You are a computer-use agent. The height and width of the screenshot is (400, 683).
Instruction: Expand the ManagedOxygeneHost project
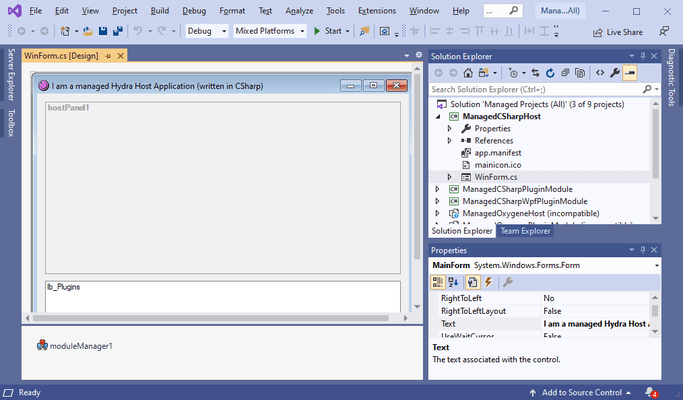pyautogui.click(x=438, y=214)
